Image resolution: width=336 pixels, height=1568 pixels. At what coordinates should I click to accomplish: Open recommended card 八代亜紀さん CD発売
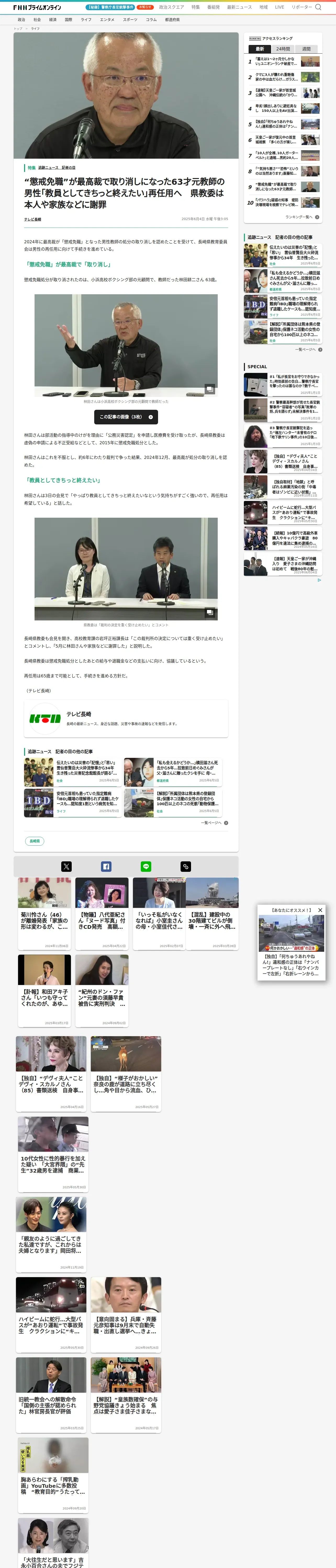pyautogui.click(x=102, y=913)
